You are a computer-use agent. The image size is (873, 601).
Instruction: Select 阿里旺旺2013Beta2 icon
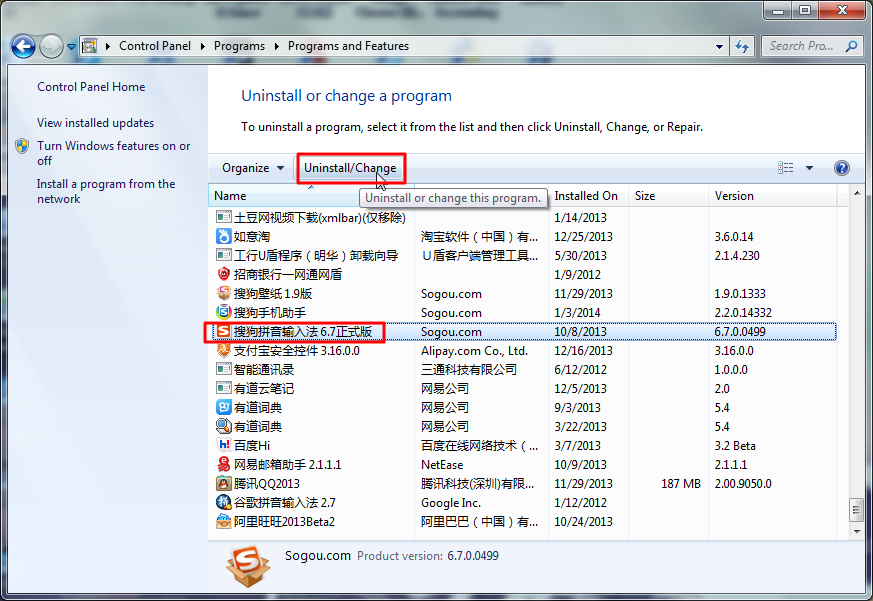(223, 521)
